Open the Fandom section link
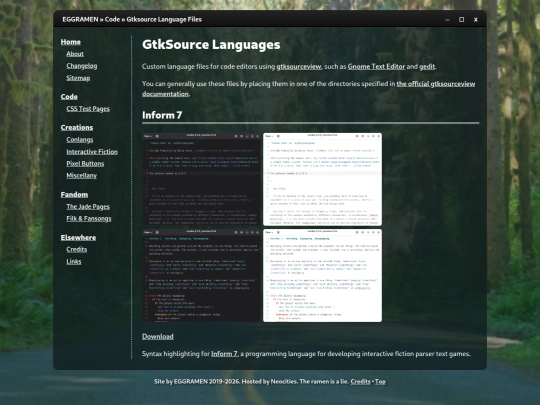Image resolution: width=540 pixels, height=405 pixels. [74, 195]
